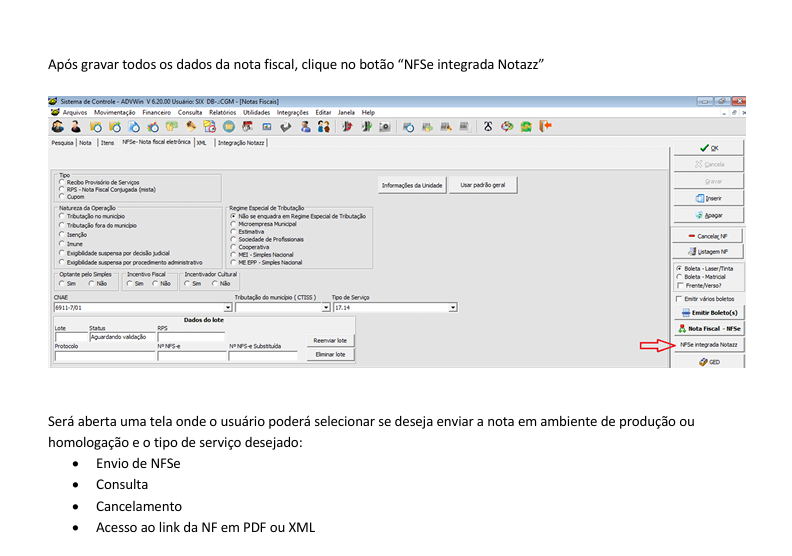Switch to the Itens tab
The image size is (792, 556).
pos(107,143)
